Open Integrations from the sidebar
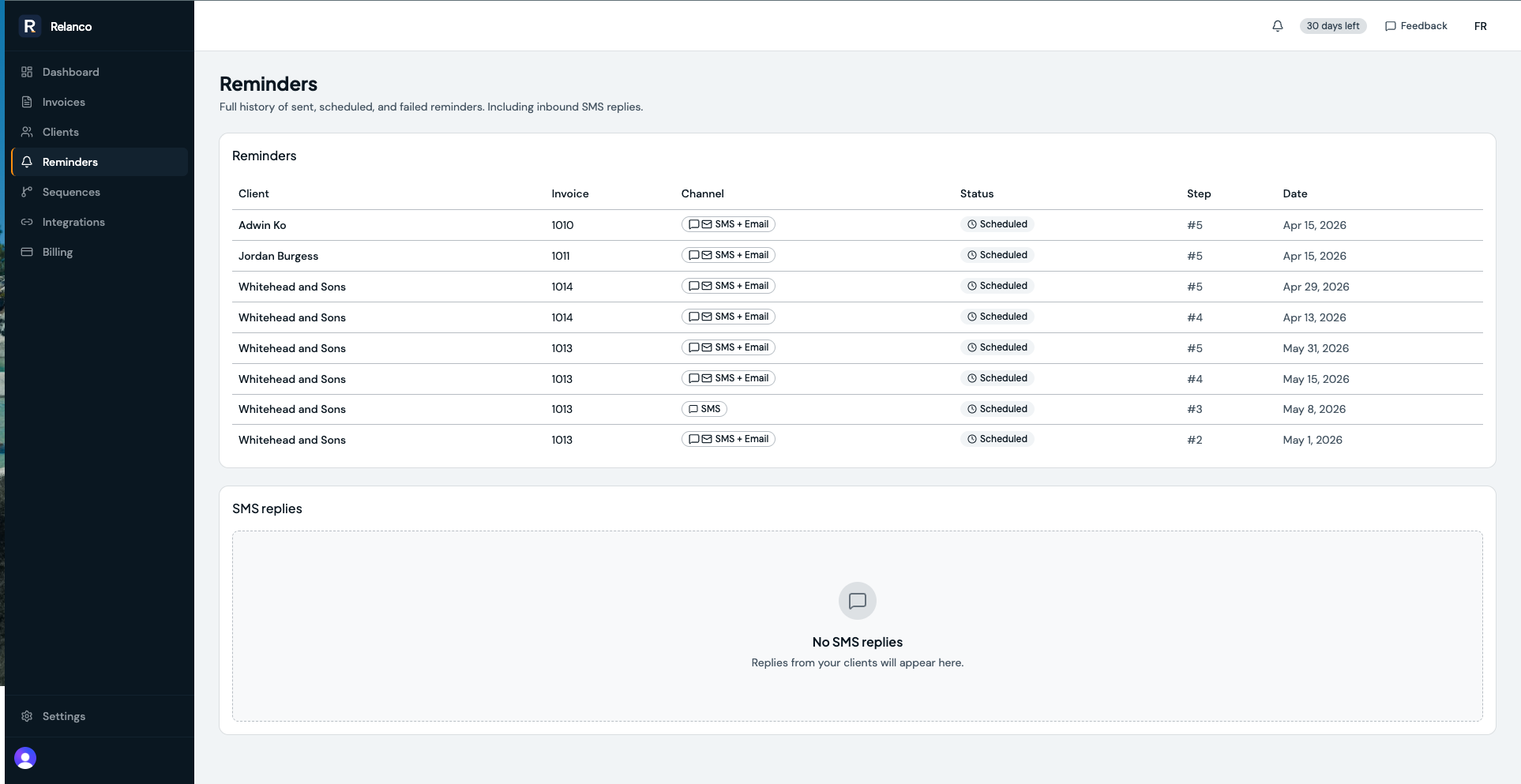Screen dimensions: 1521x784 coord(100,222)
